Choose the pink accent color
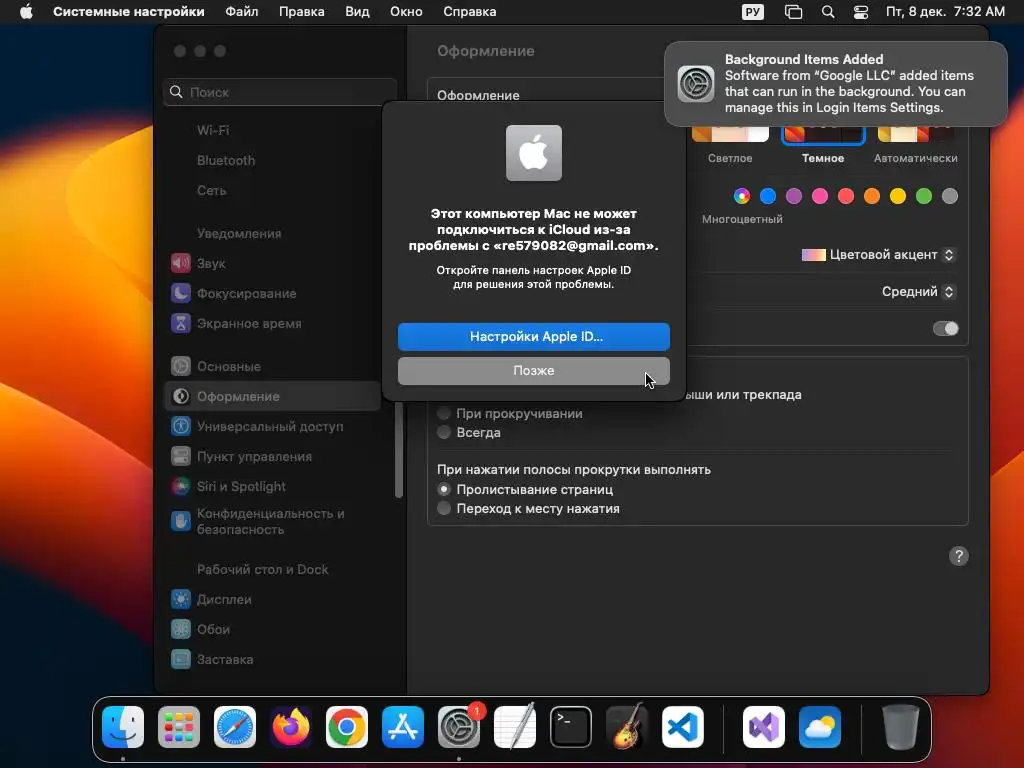Screen dimensions: 1024x768 click(x=820, y=196)
